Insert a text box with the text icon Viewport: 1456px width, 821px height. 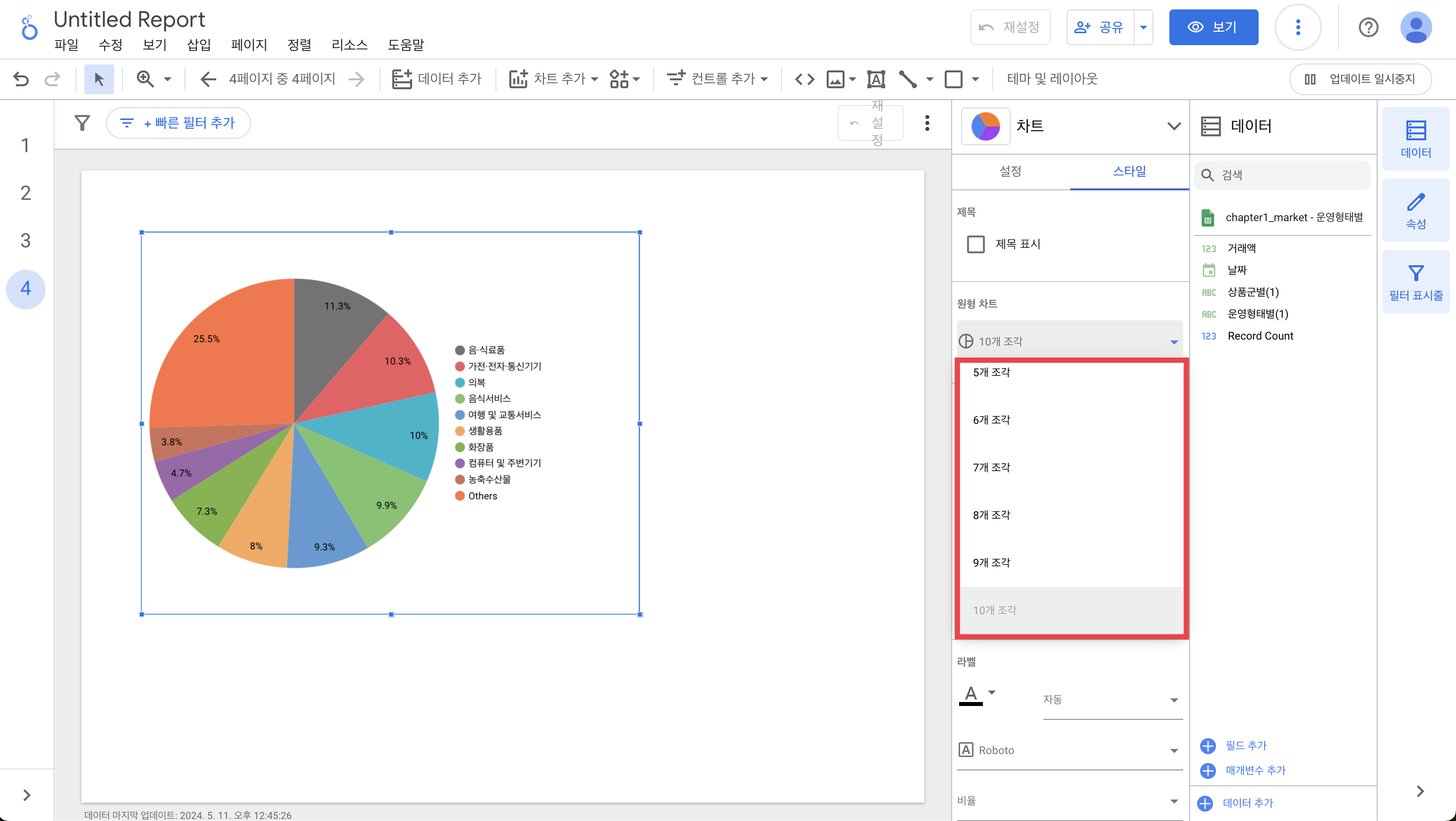[x=875, y=78]
